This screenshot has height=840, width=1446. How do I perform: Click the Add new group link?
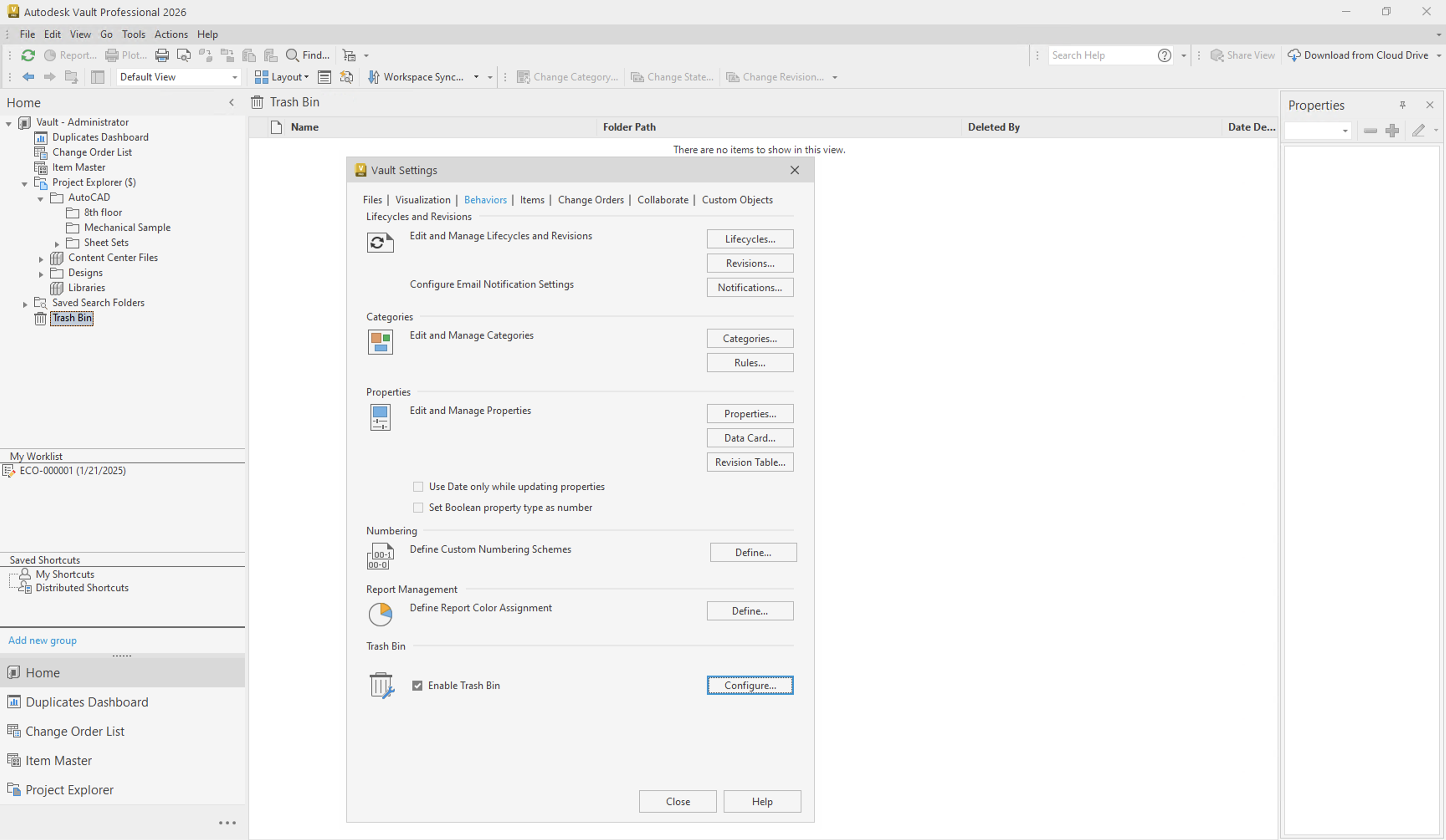tap(42, 640)
